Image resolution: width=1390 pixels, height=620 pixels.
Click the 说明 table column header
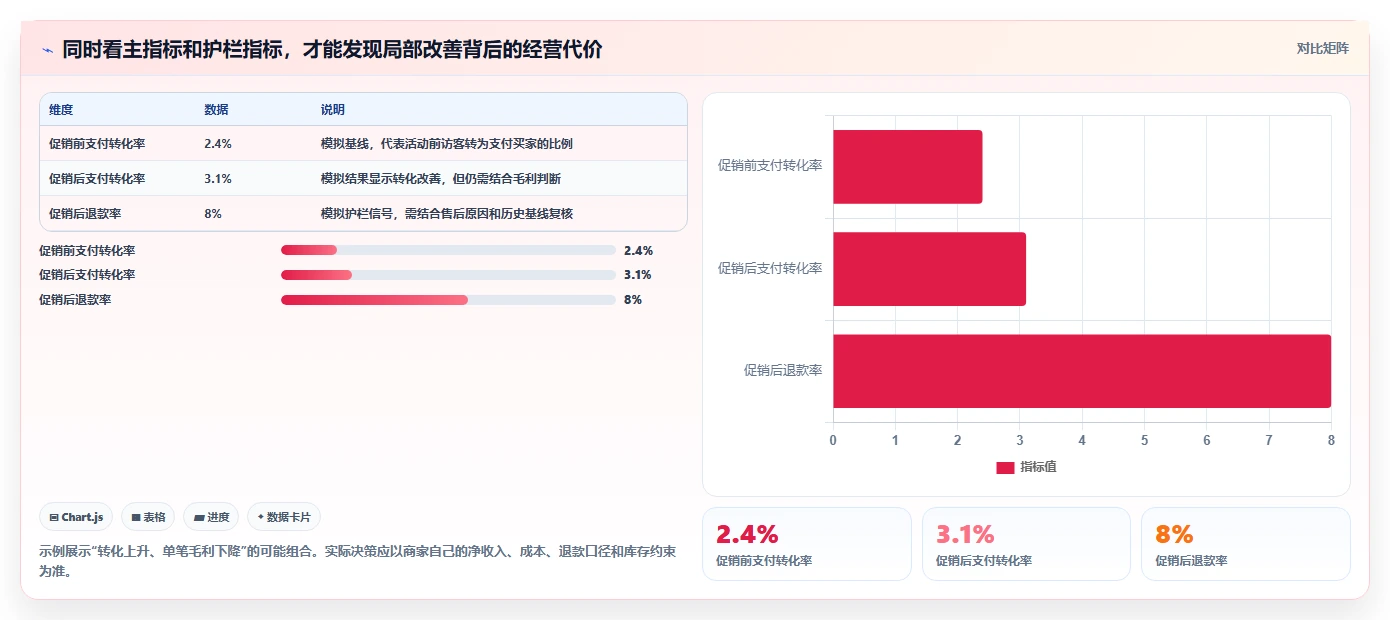click(332, 110)
